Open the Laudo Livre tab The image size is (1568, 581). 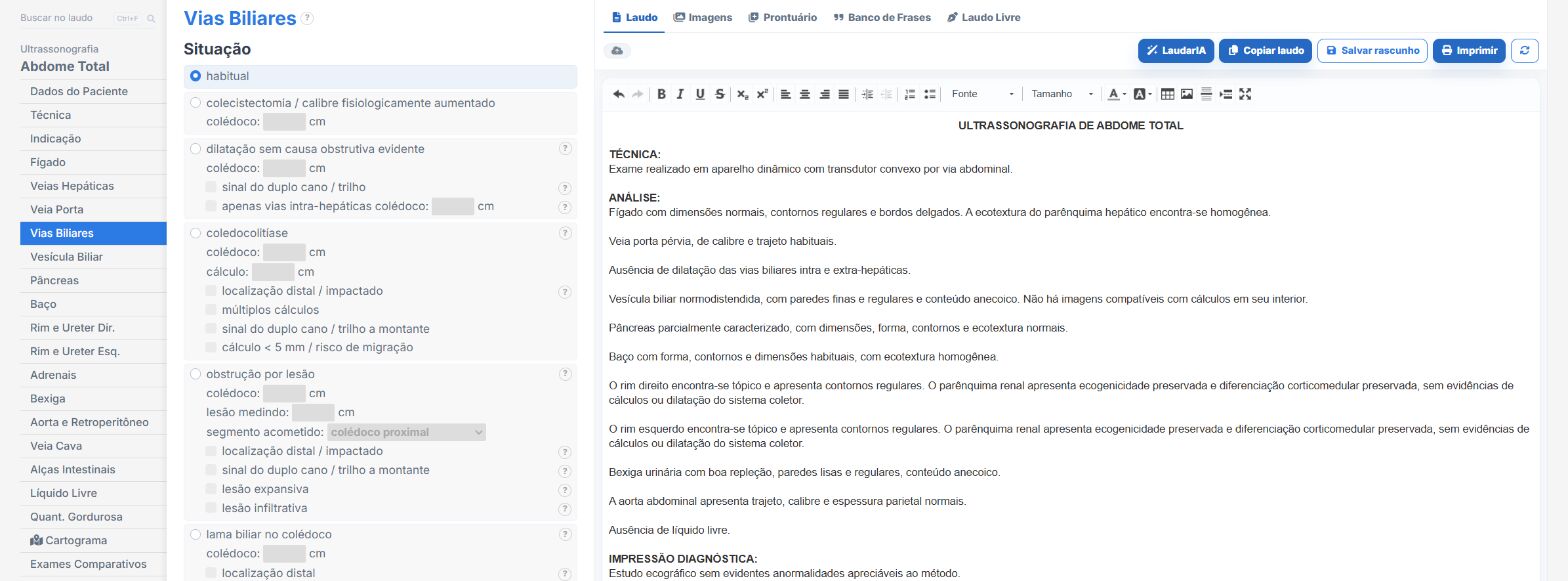[x=984, y=17]
